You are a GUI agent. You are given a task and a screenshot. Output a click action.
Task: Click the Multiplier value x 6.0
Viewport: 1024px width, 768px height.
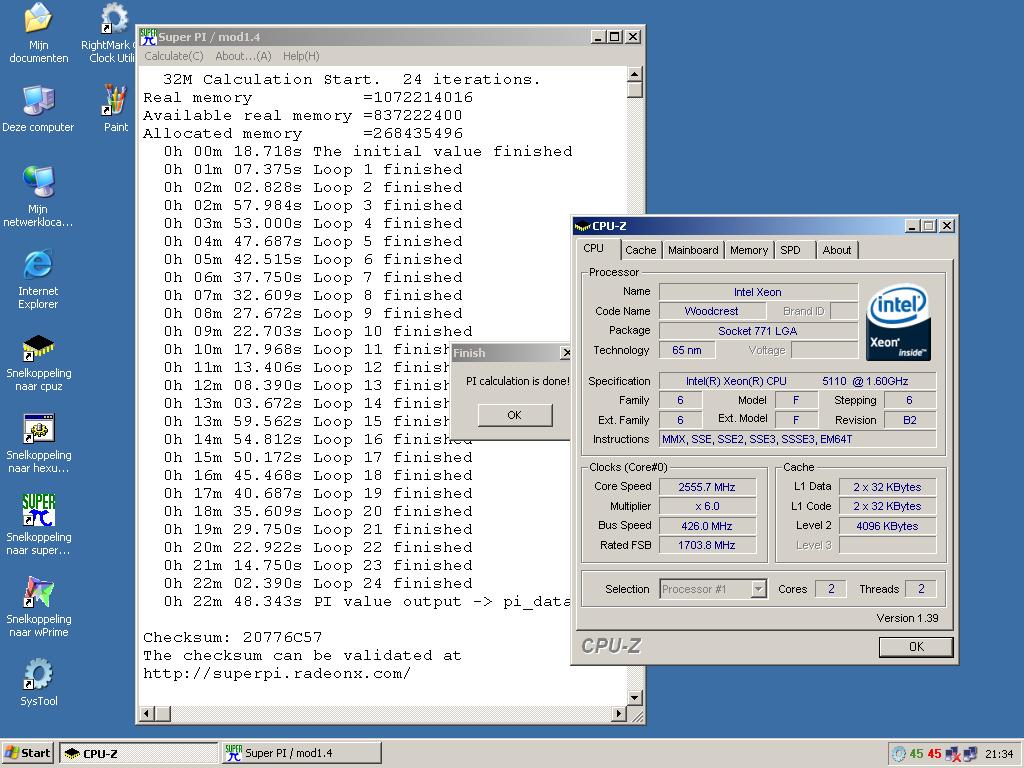(x=707, y=506)
